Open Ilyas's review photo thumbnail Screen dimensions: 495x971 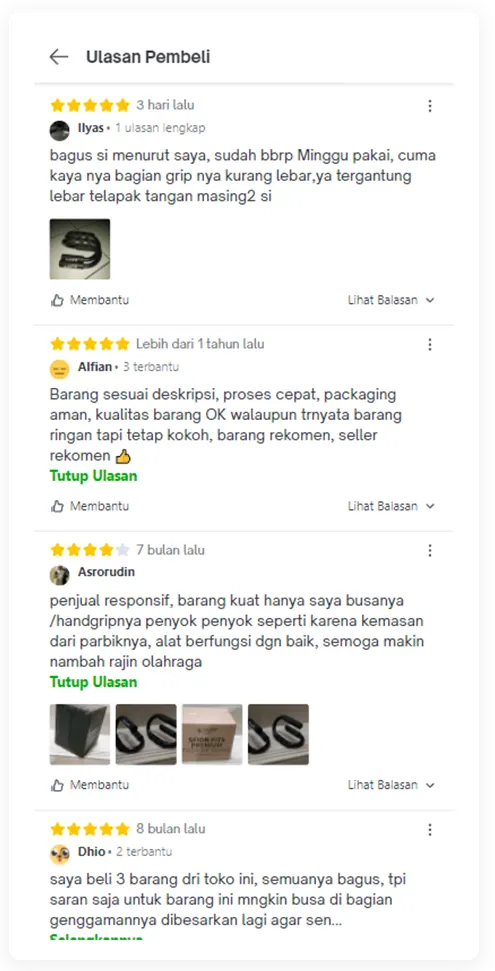[80, 249]
